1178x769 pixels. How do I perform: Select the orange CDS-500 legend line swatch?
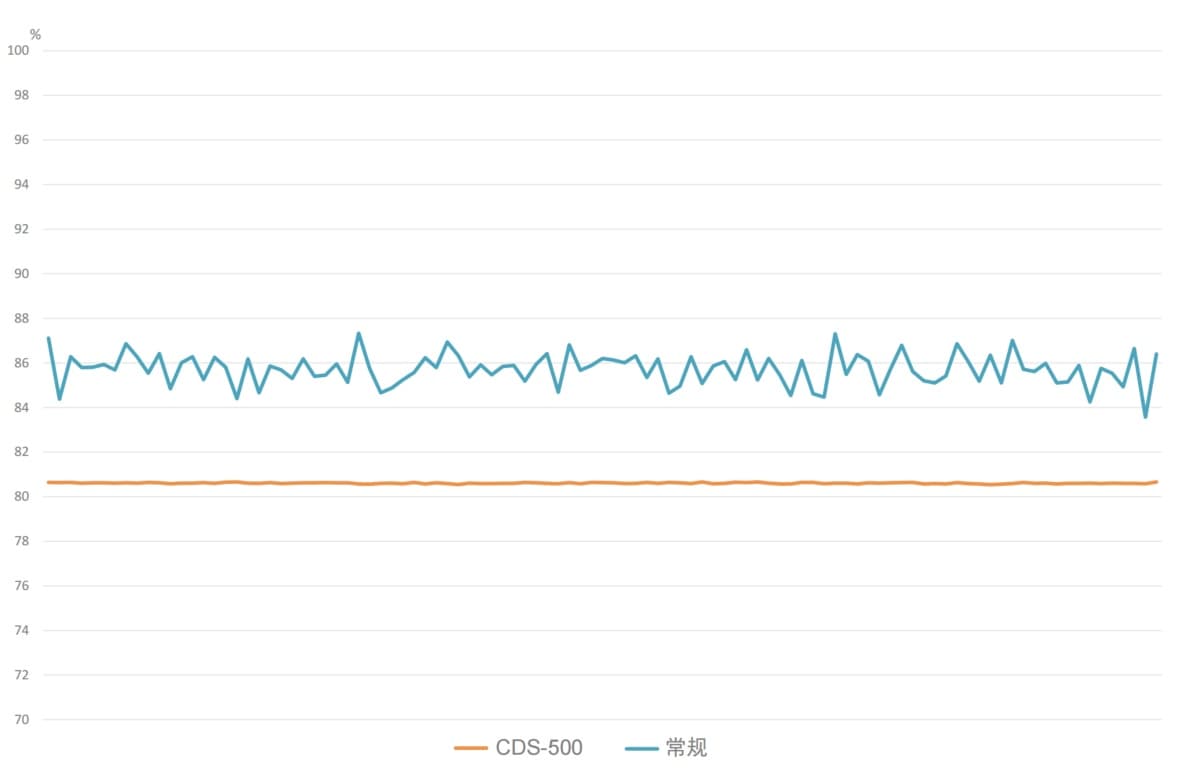(x=471, y=748)
